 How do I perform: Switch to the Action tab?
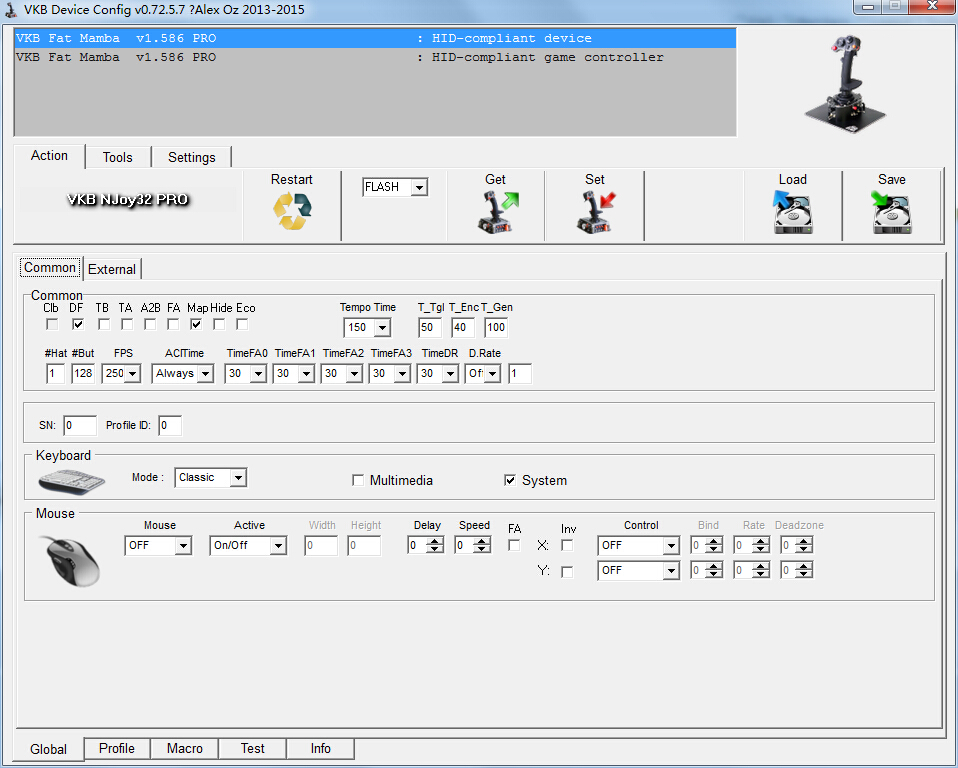click(x=49, y=156)
